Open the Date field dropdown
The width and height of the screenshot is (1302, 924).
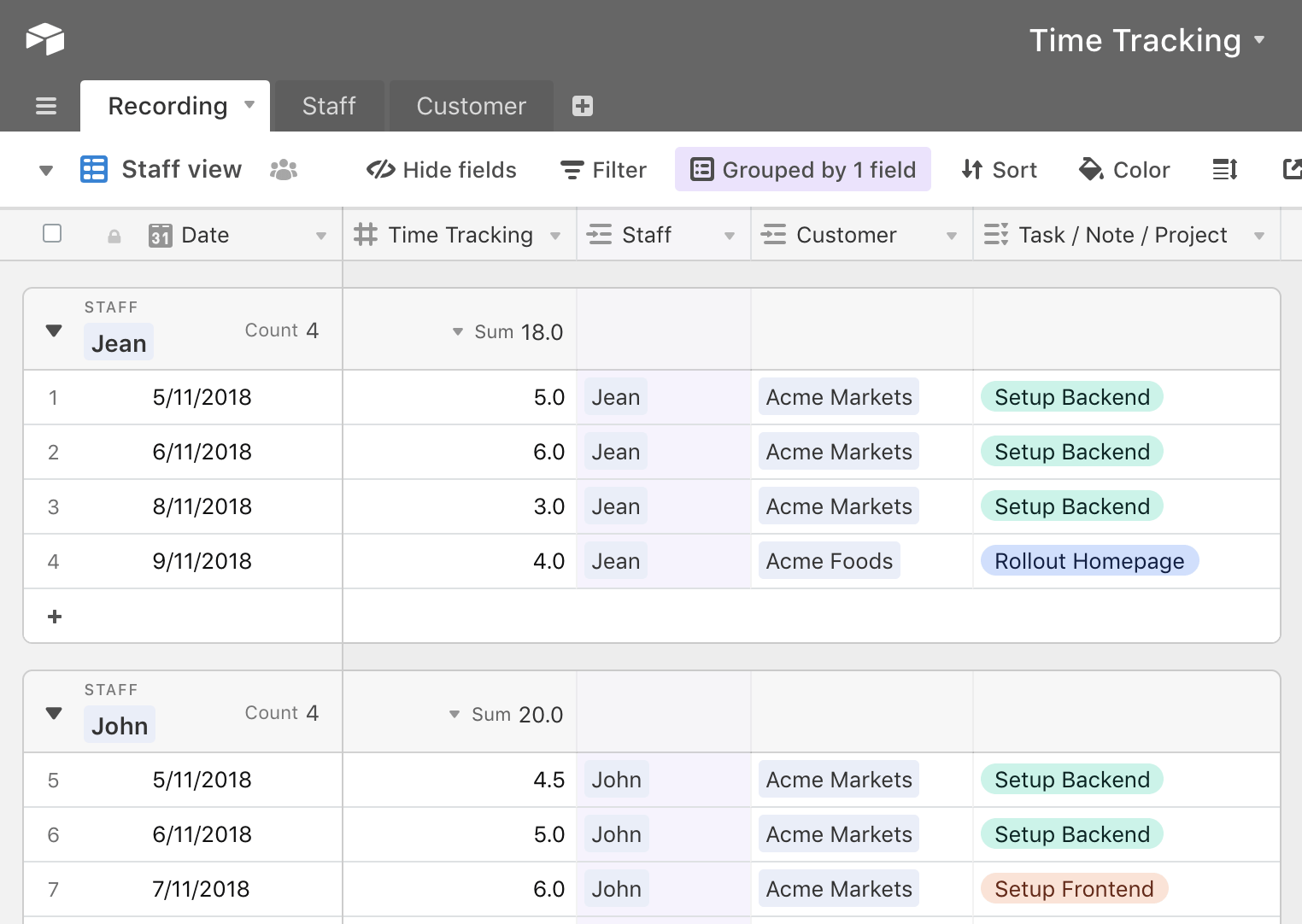pos(320,235)
